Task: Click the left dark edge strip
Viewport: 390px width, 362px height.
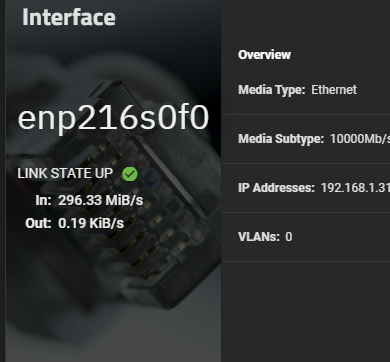Action: (x=3, y=181)
